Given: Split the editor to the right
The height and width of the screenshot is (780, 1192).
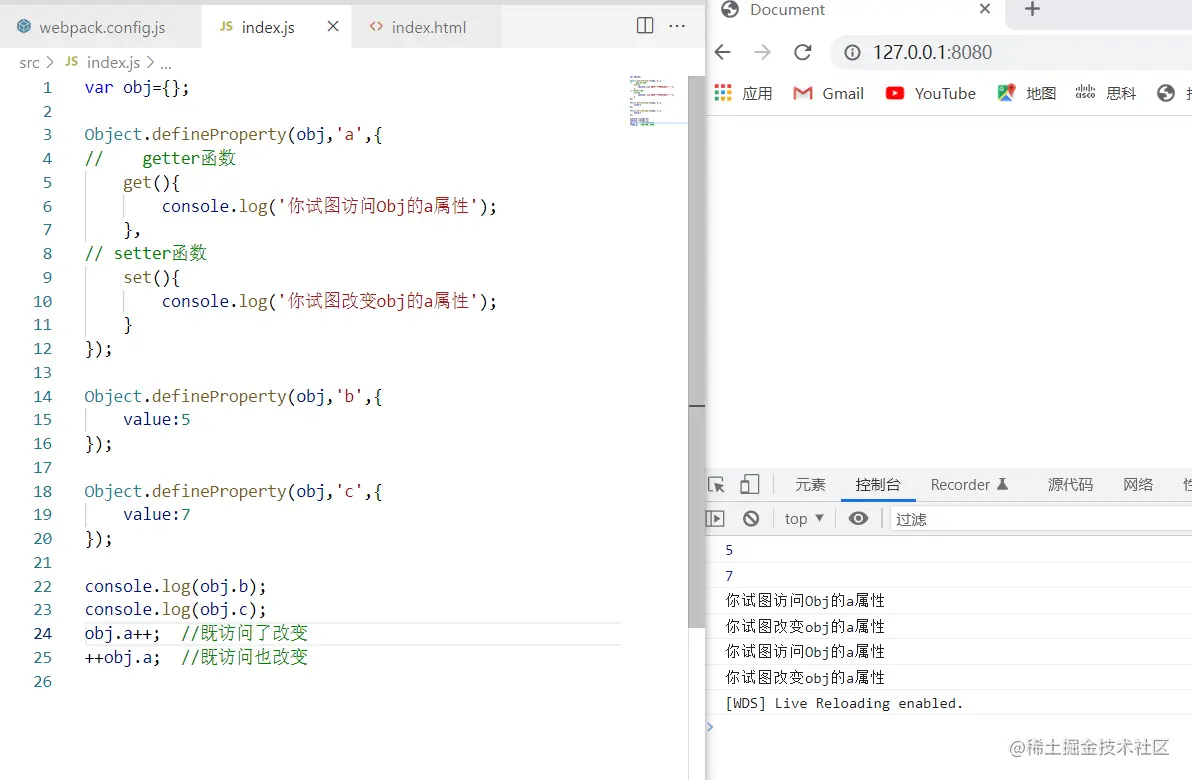Looking at the screenshot, I should click(645, 25).
